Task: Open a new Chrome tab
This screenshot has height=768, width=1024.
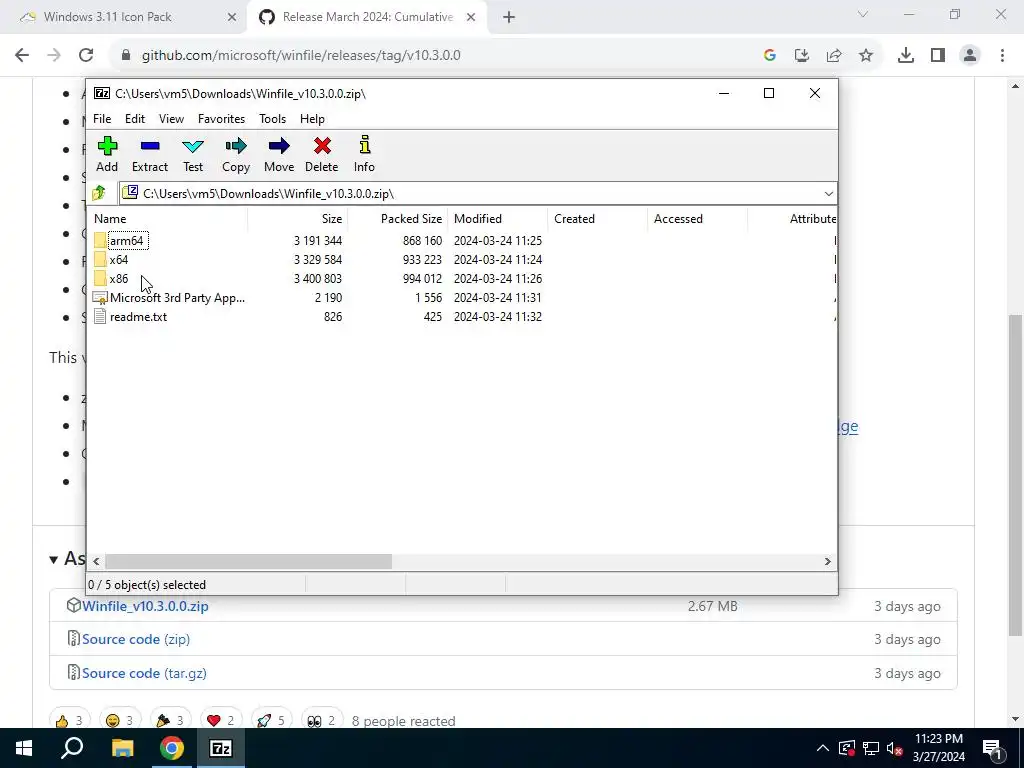Action: 509,18
